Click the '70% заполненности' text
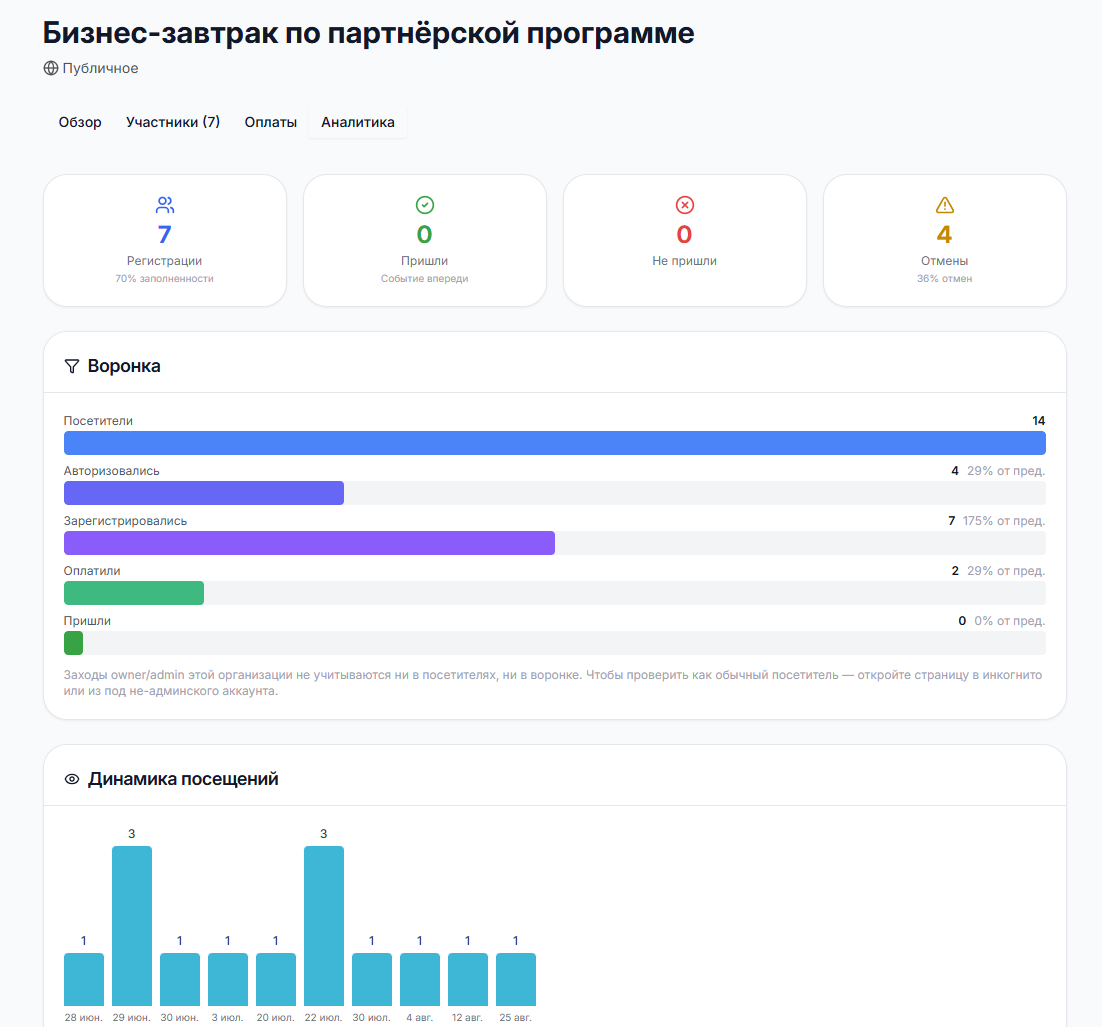Image resolution: width=1102 pixels, height=1027 pixels. (164, 278)
